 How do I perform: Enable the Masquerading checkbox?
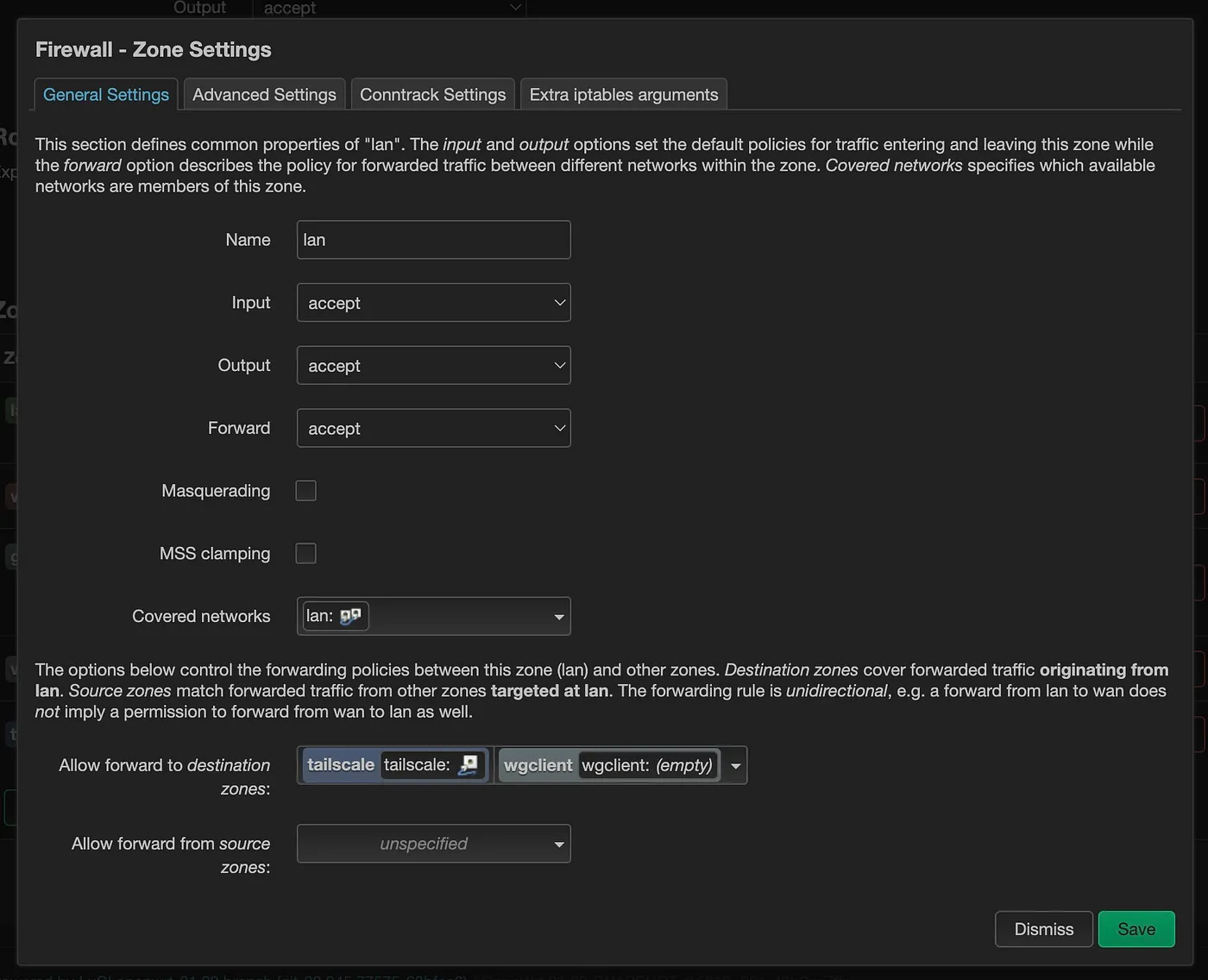306,491
